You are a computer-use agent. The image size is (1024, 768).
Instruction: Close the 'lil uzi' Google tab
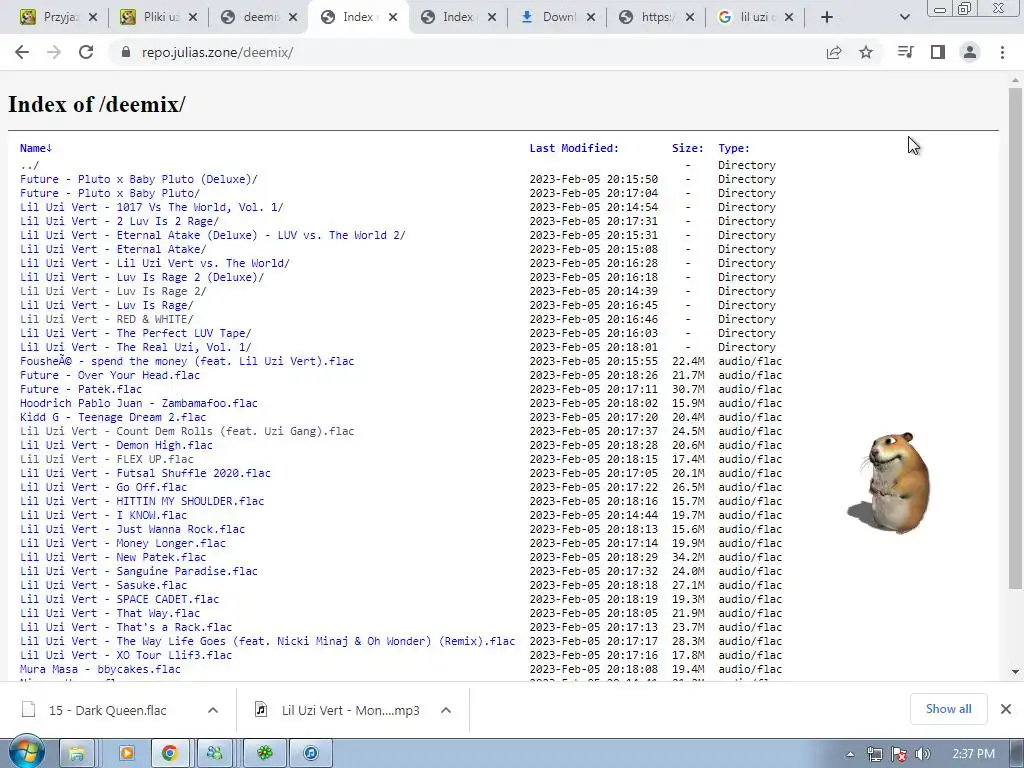point(789,18)
